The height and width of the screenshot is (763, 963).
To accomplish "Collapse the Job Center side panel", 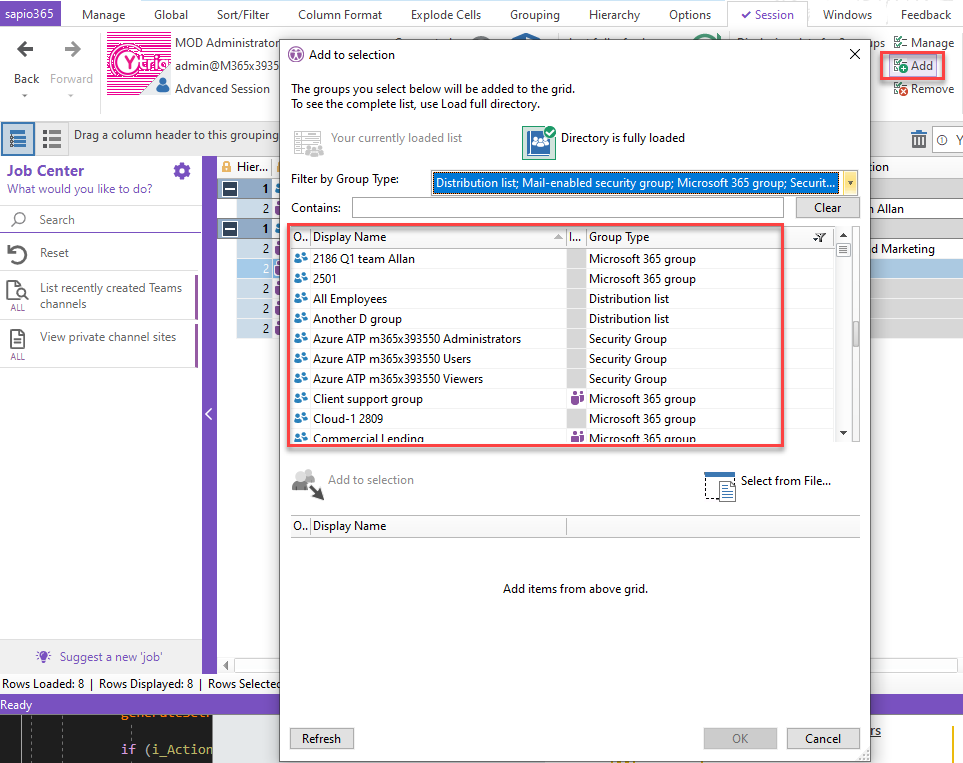I will (209, 414).
